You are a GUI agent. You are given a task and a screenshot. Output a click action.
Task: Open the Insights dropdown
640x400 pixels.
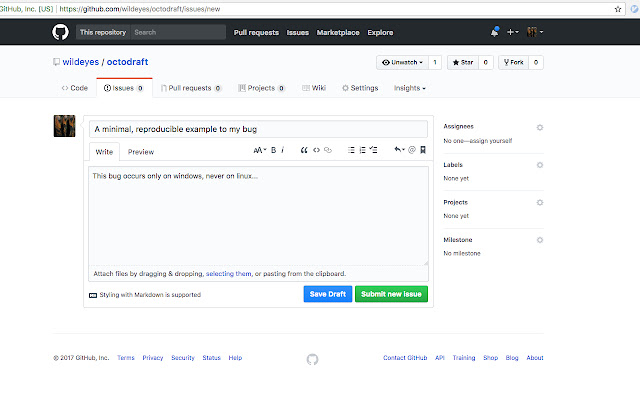(x=409, y=88)
